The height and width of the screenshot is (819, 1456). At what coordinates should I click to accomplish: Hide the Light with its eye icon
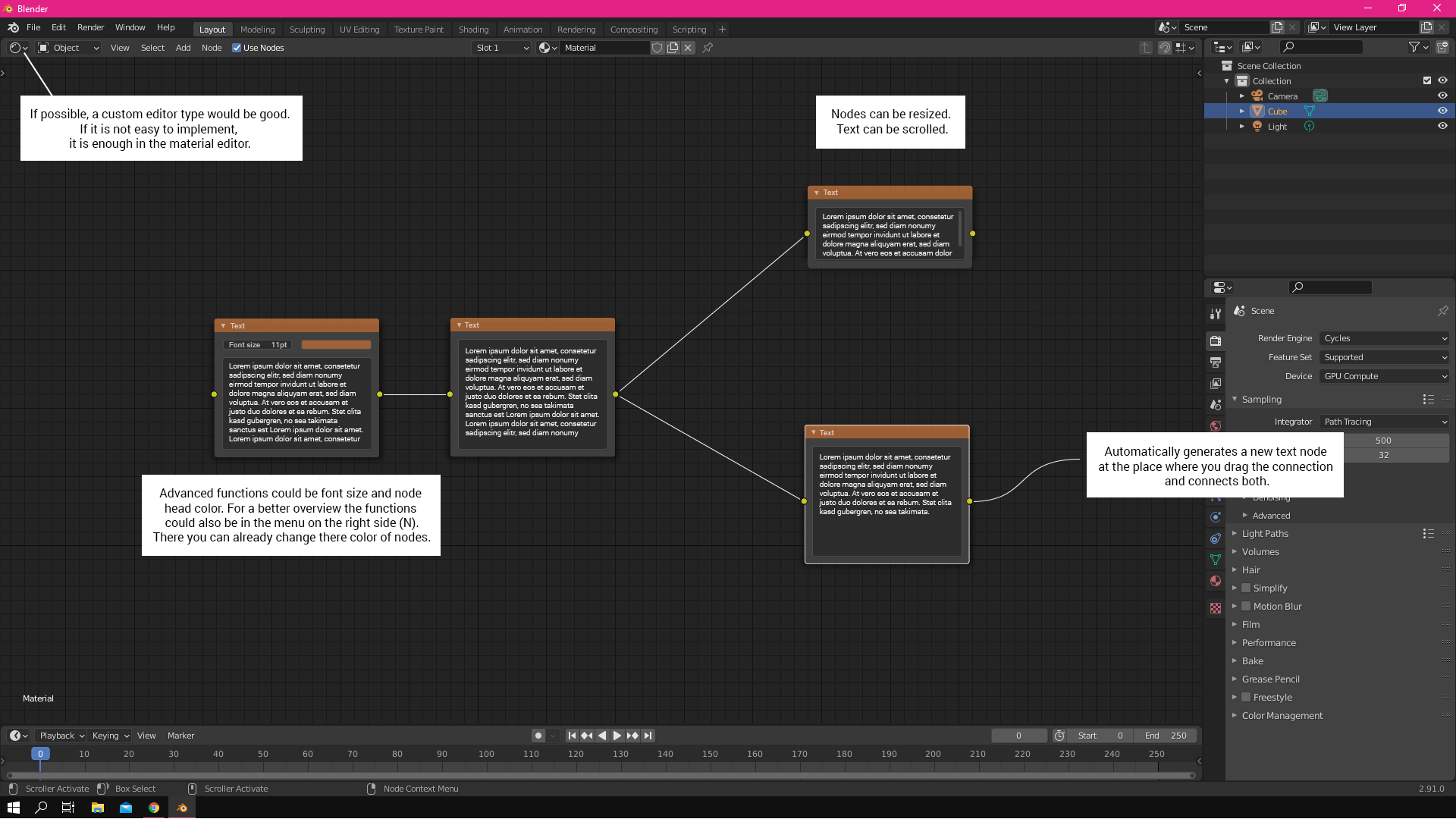coord(1442,126)
